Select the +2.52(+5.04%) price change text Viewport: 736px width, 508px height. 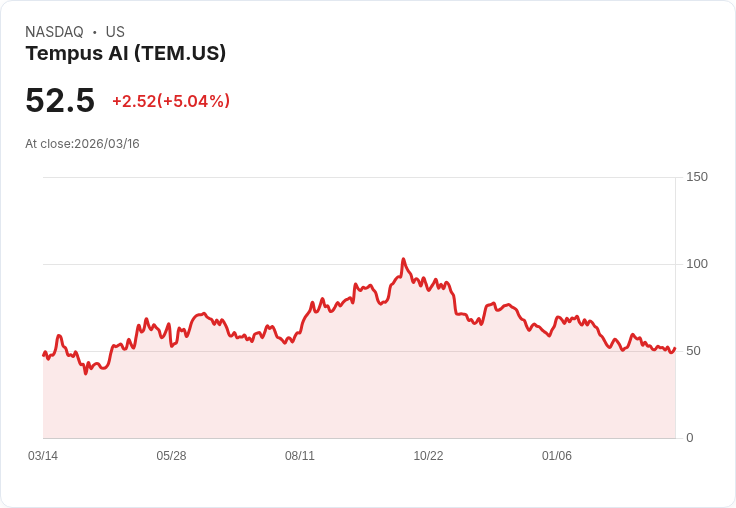[171, 101]
